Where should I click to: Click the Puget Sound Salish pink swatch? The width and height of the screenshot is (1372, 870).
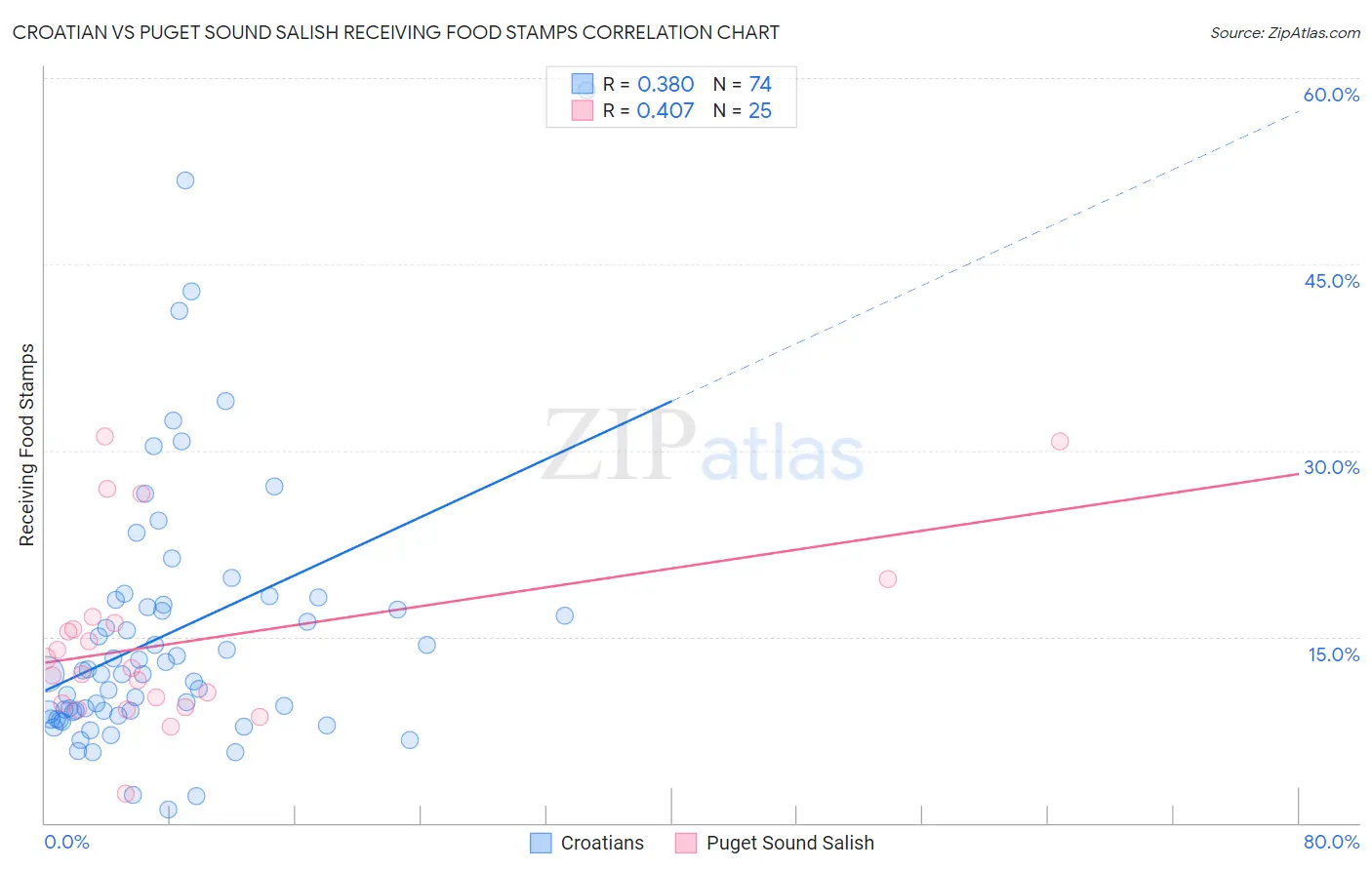click(x=686, y=843)
